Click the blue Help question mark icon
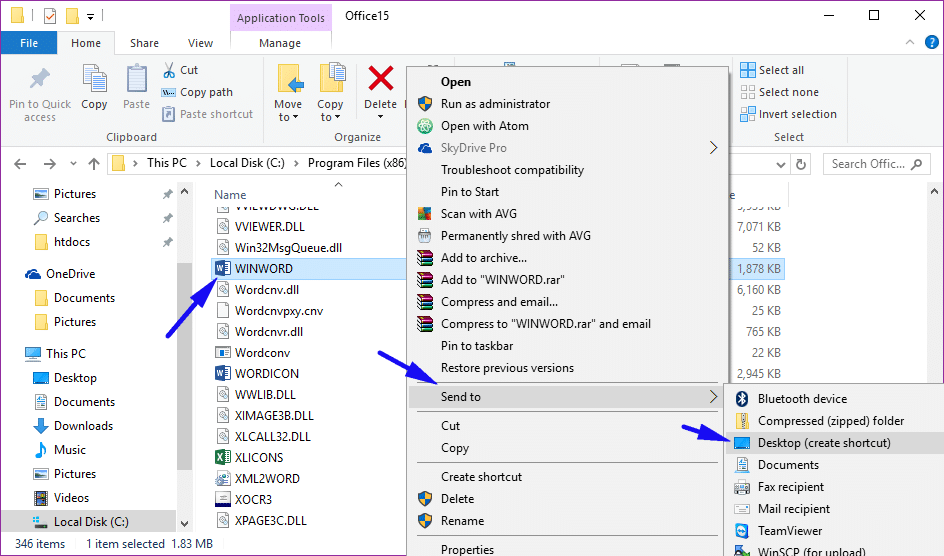This screenshot has width=944, height=556. tap(931, 42)
